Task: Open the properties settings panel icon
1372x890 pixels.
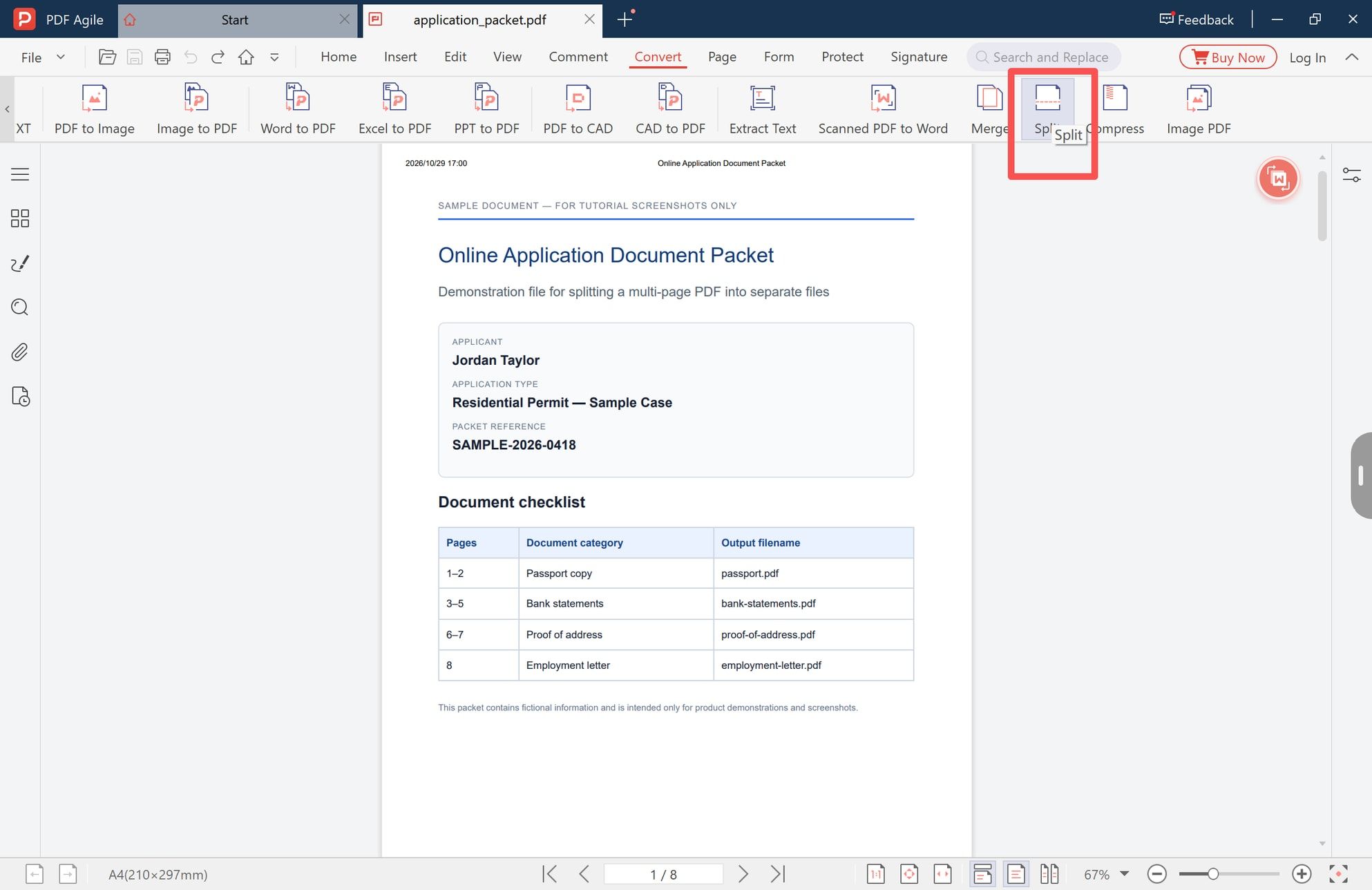Action: pyautogui.click(x=1351, y=175)
